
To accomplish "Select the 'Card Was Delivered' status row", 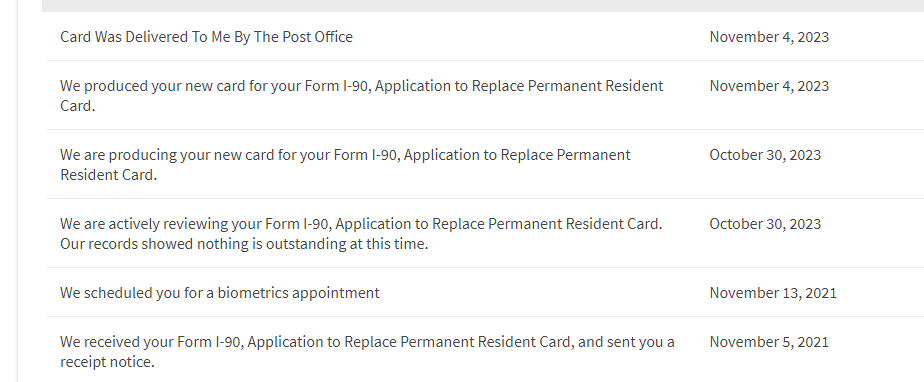I will point(486,37).
